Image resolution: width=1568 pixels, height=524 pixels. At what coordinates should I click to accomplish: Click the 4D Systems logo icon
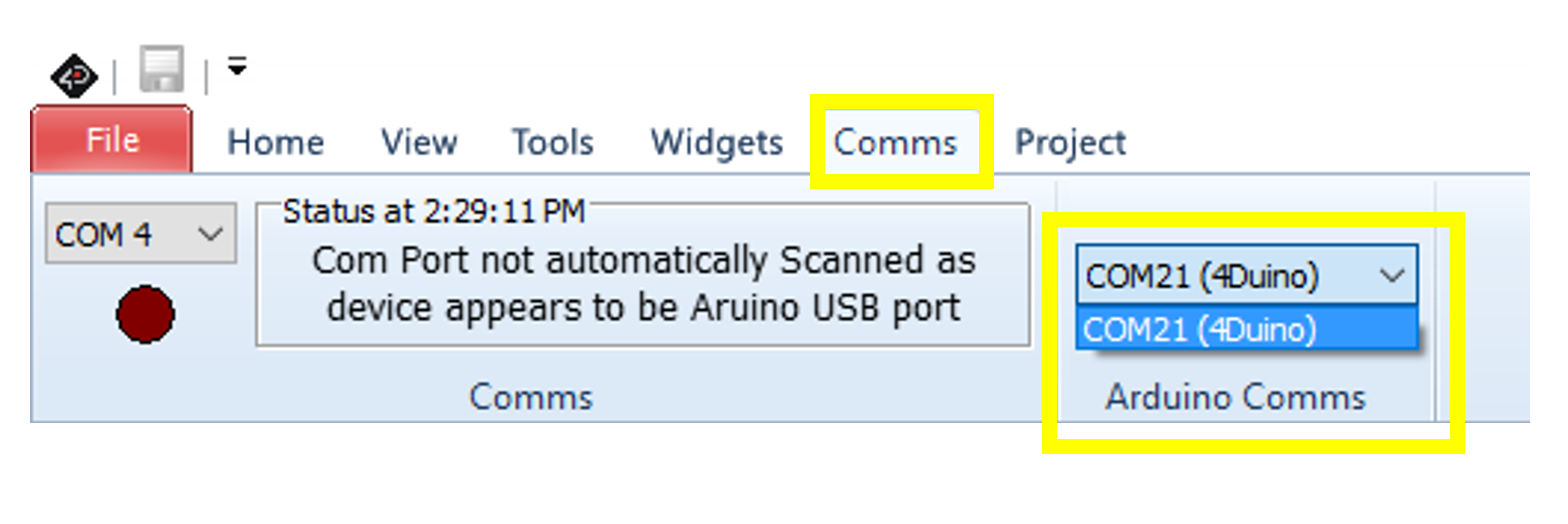75,76
